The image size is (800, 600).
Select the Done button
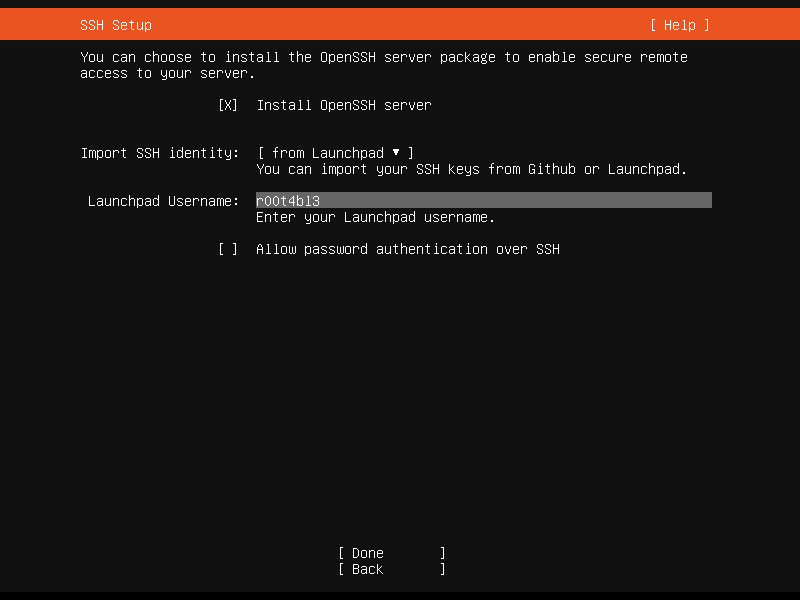[392, 553]
